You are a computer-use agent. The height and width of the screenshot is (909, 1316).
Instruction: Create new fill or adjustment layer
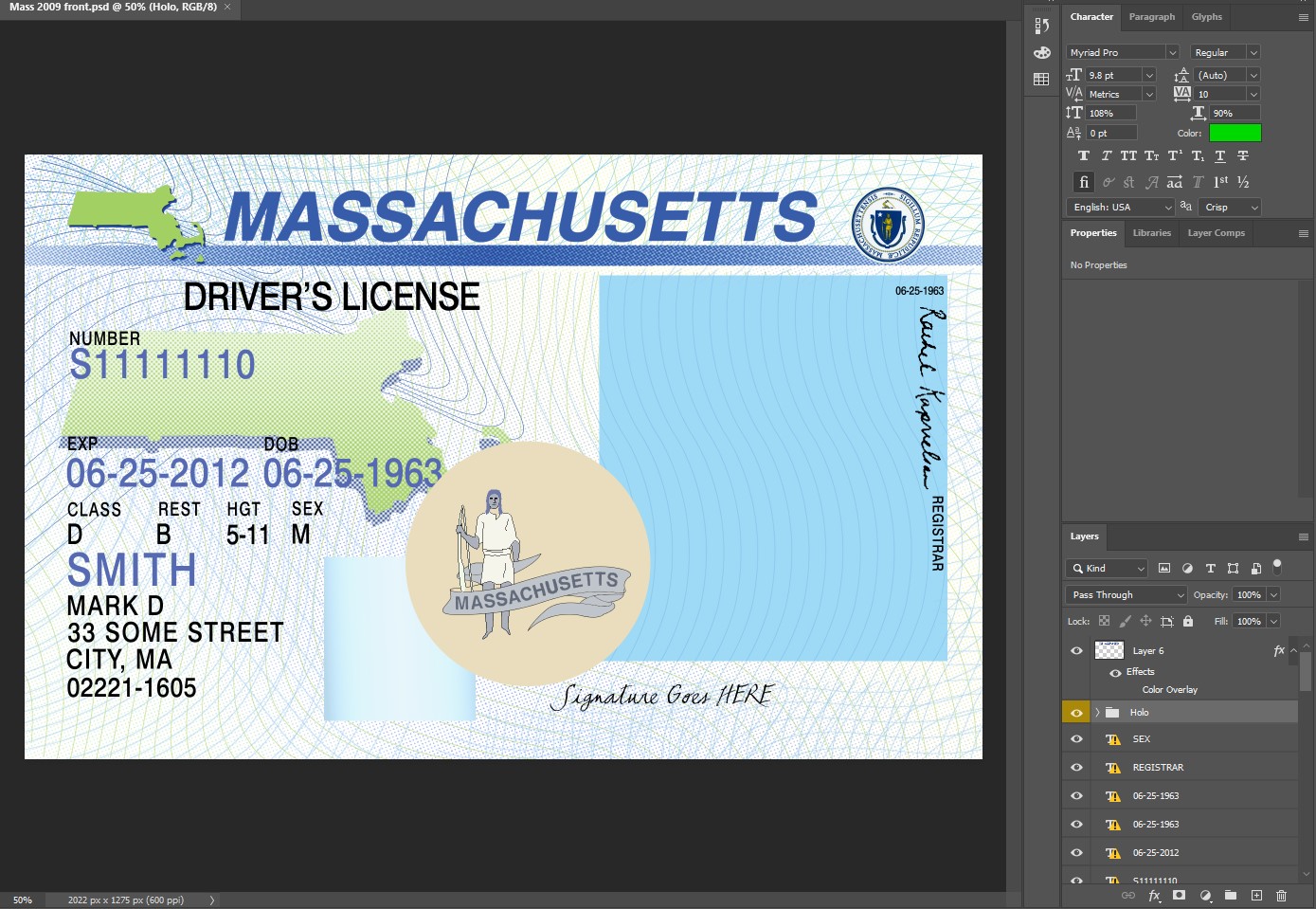(x=1205, y=895)
